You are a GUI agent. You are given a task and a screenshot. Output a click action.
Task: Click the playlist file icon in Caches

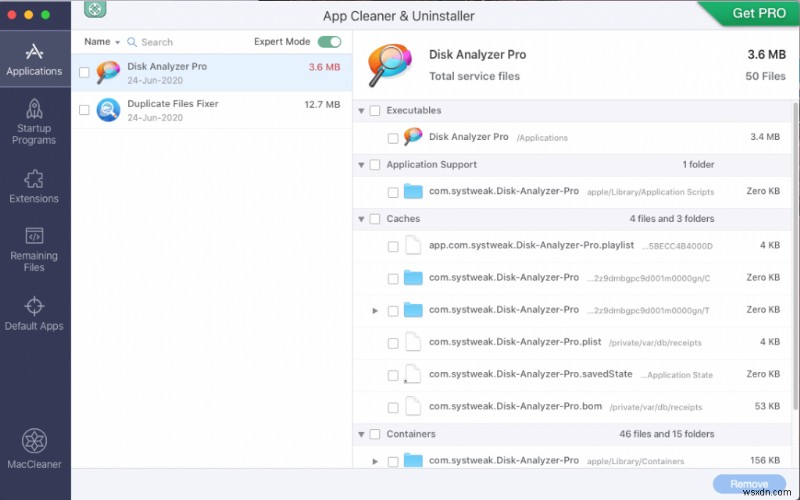coord(413,245)
